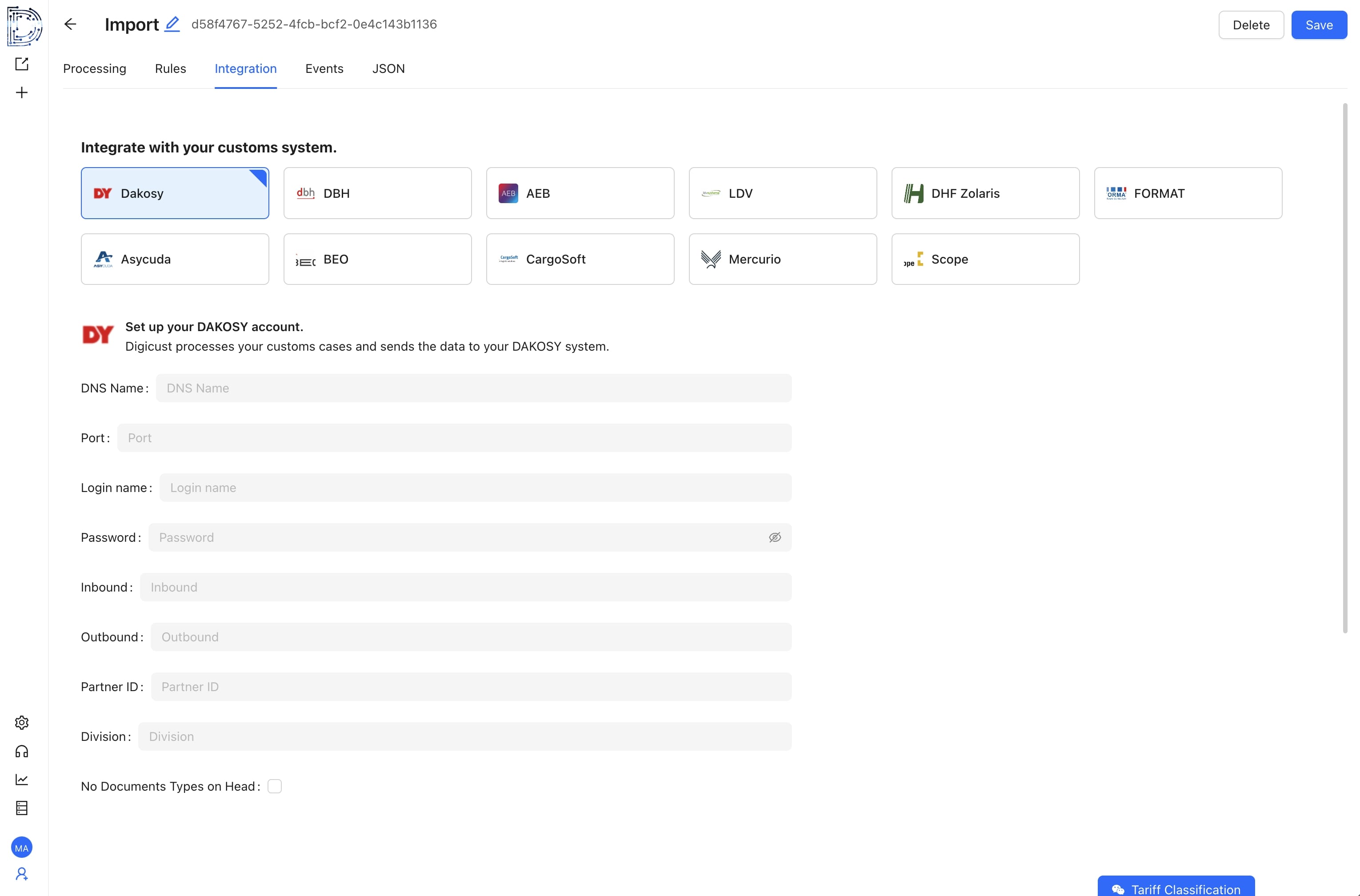Focus the Login name input field
The width and height of the screenshot is (1360, 896).
(x=476, y=488)
